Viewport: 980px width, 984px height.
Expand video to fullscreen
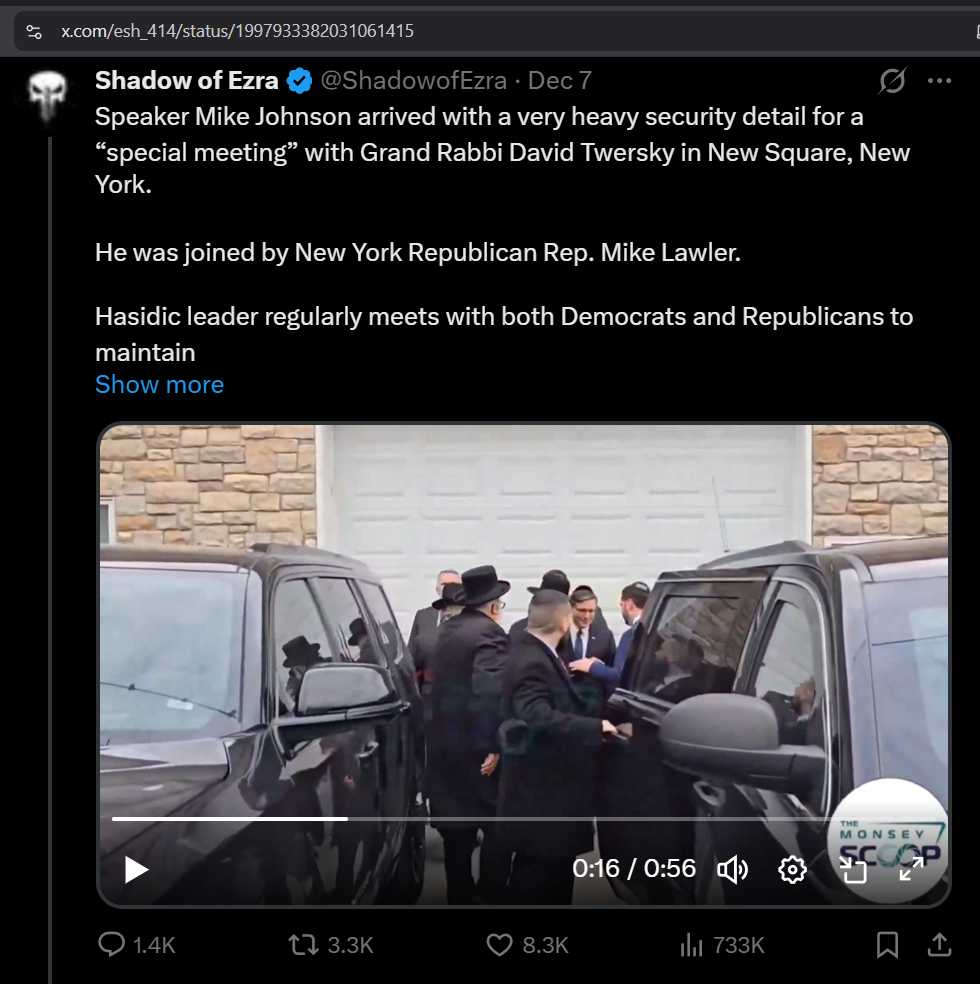[911, 869]
